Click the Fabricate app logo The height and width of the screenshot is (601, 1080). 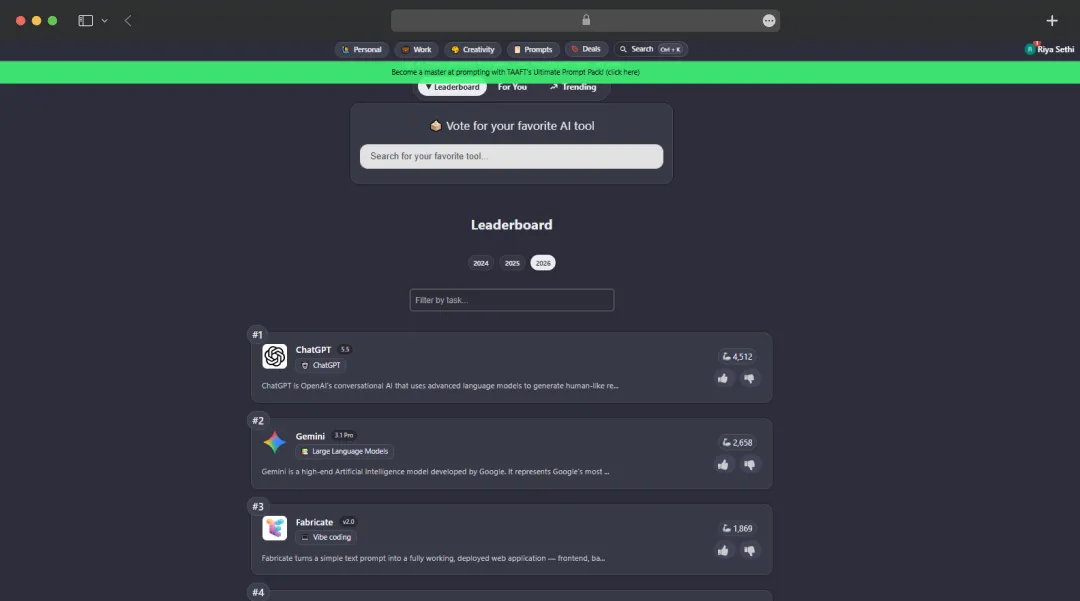[x=274, y=528]
